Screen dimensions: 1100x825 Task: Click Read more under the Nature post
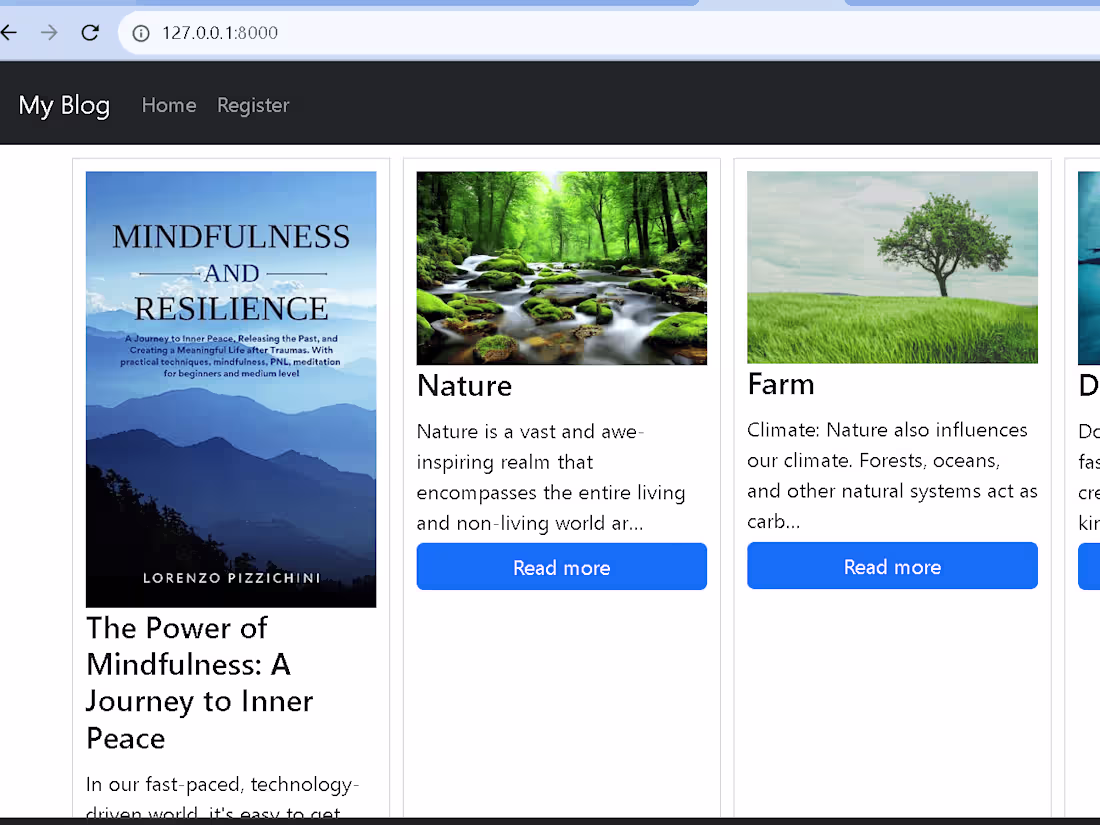[561, 566]
